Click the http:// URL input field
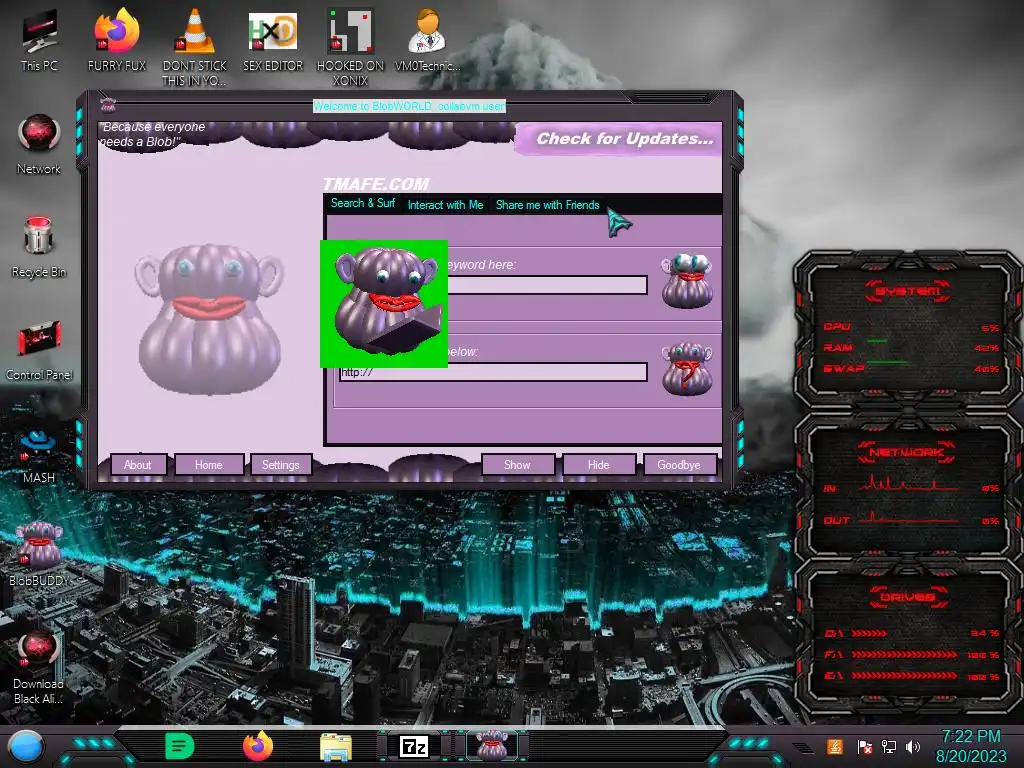 pos(493,372)
